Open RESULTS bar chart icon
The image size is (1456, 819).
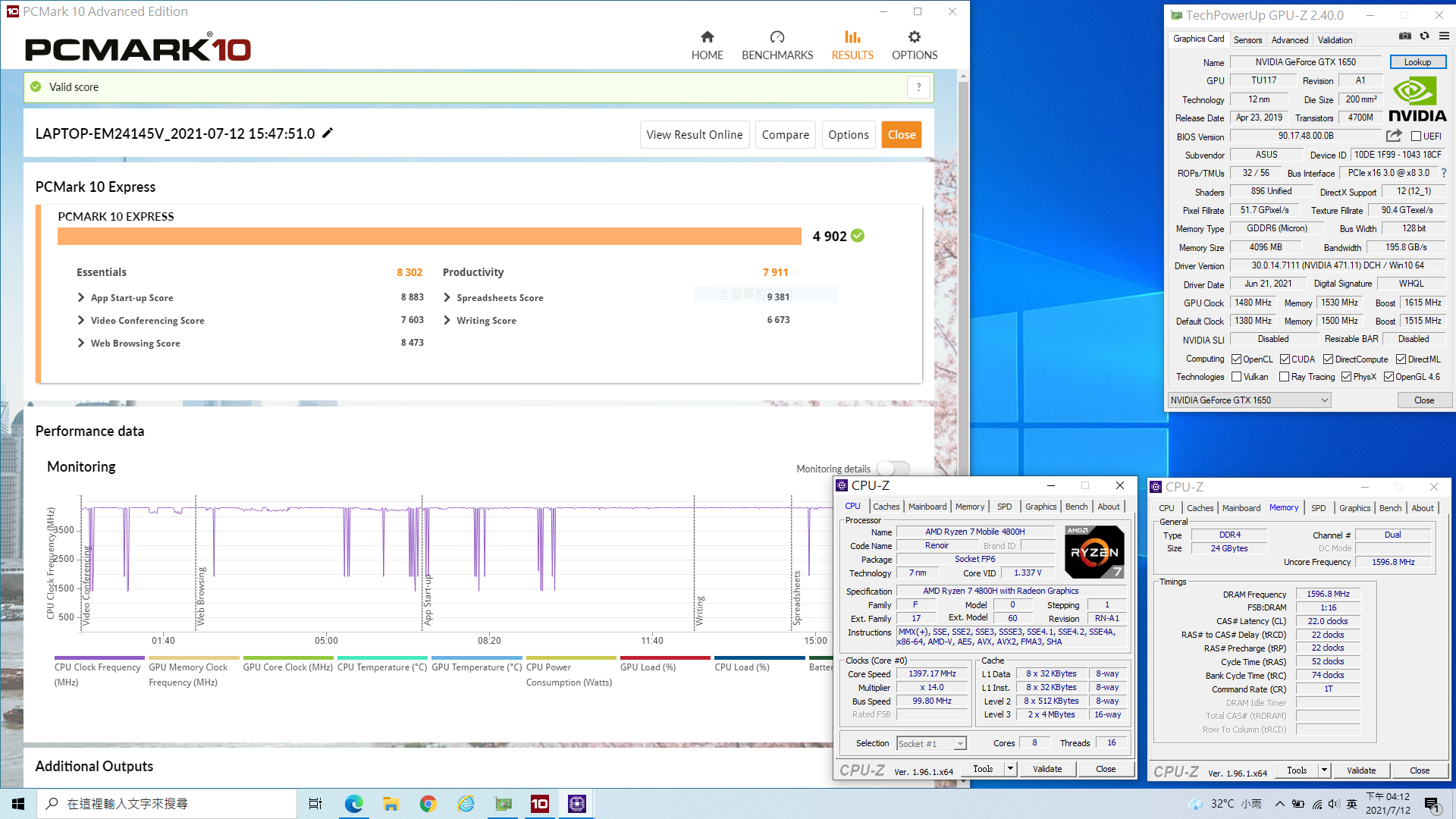click(852, 37)
